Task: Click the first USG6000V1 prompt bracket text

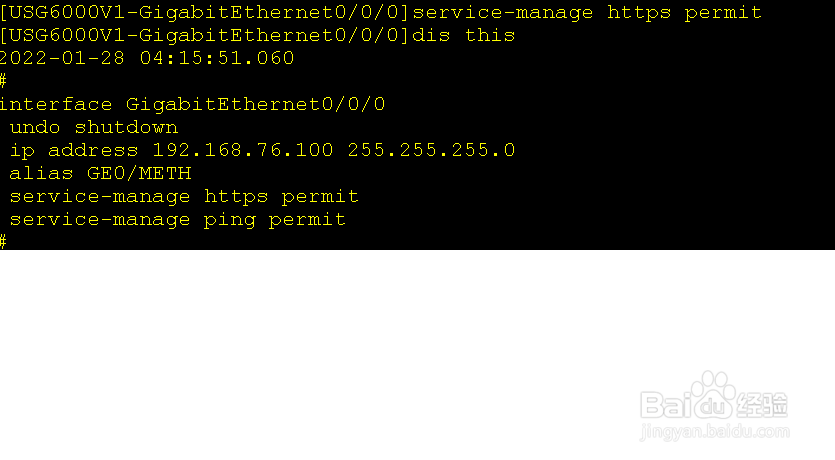Action: (x=204, y=12)
